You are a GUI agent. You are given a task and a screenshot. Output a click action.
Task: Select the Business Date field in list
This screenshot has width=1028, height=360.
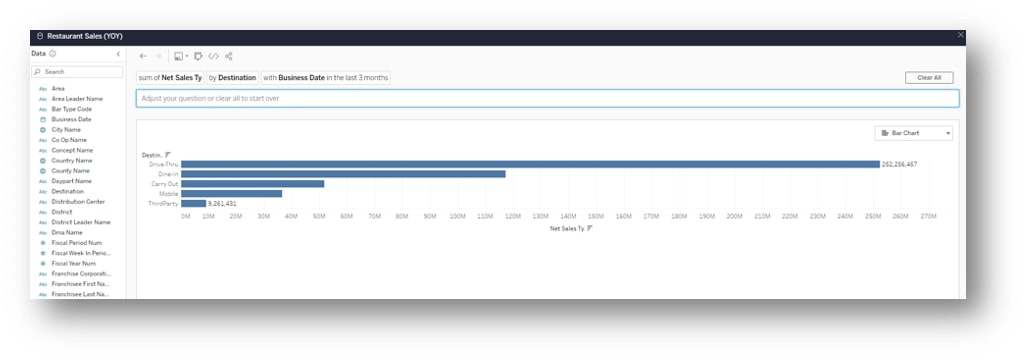point(71,119)
